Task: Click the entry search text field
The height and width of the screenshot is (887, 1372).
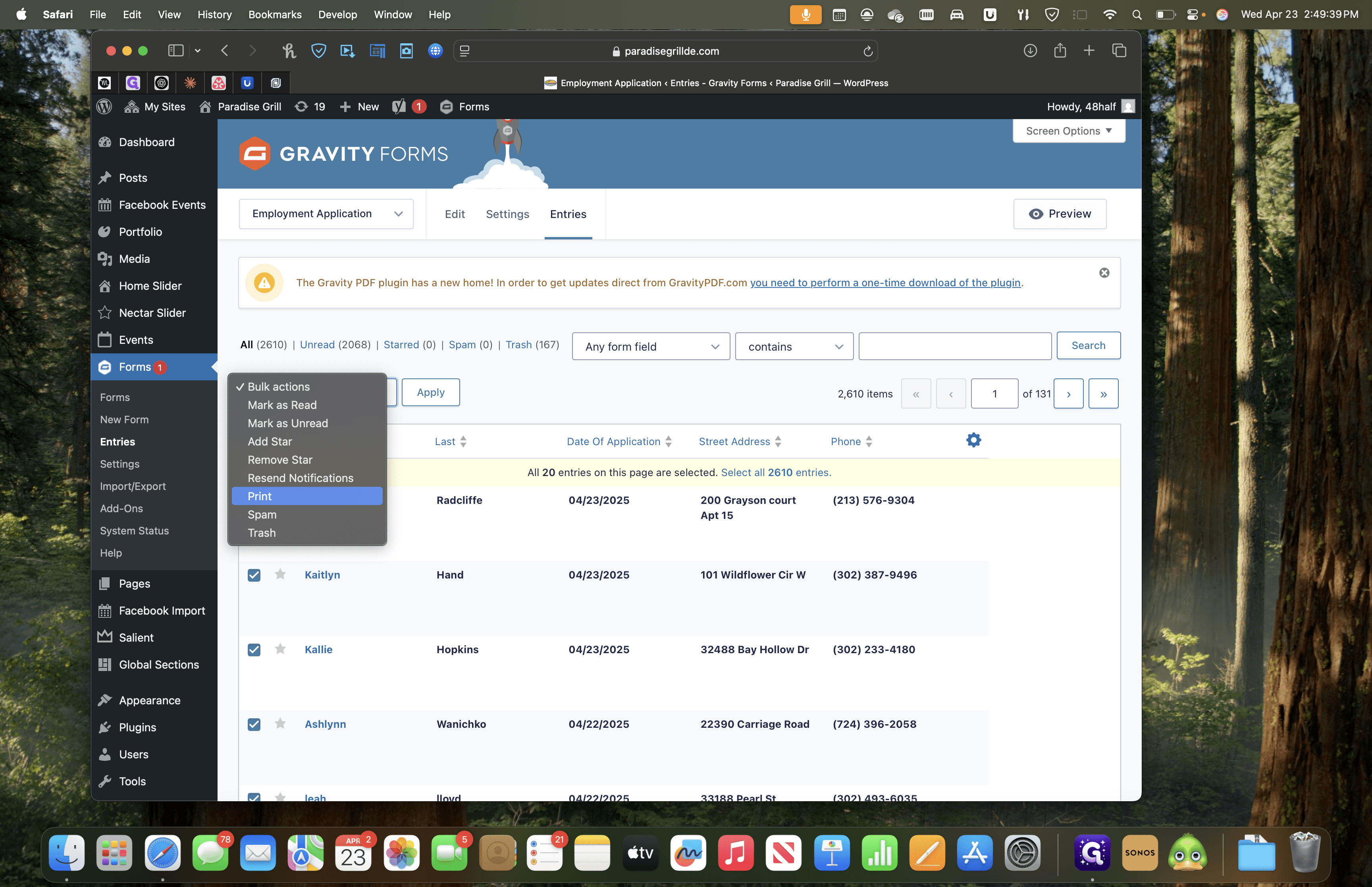Action: [955, 346]
